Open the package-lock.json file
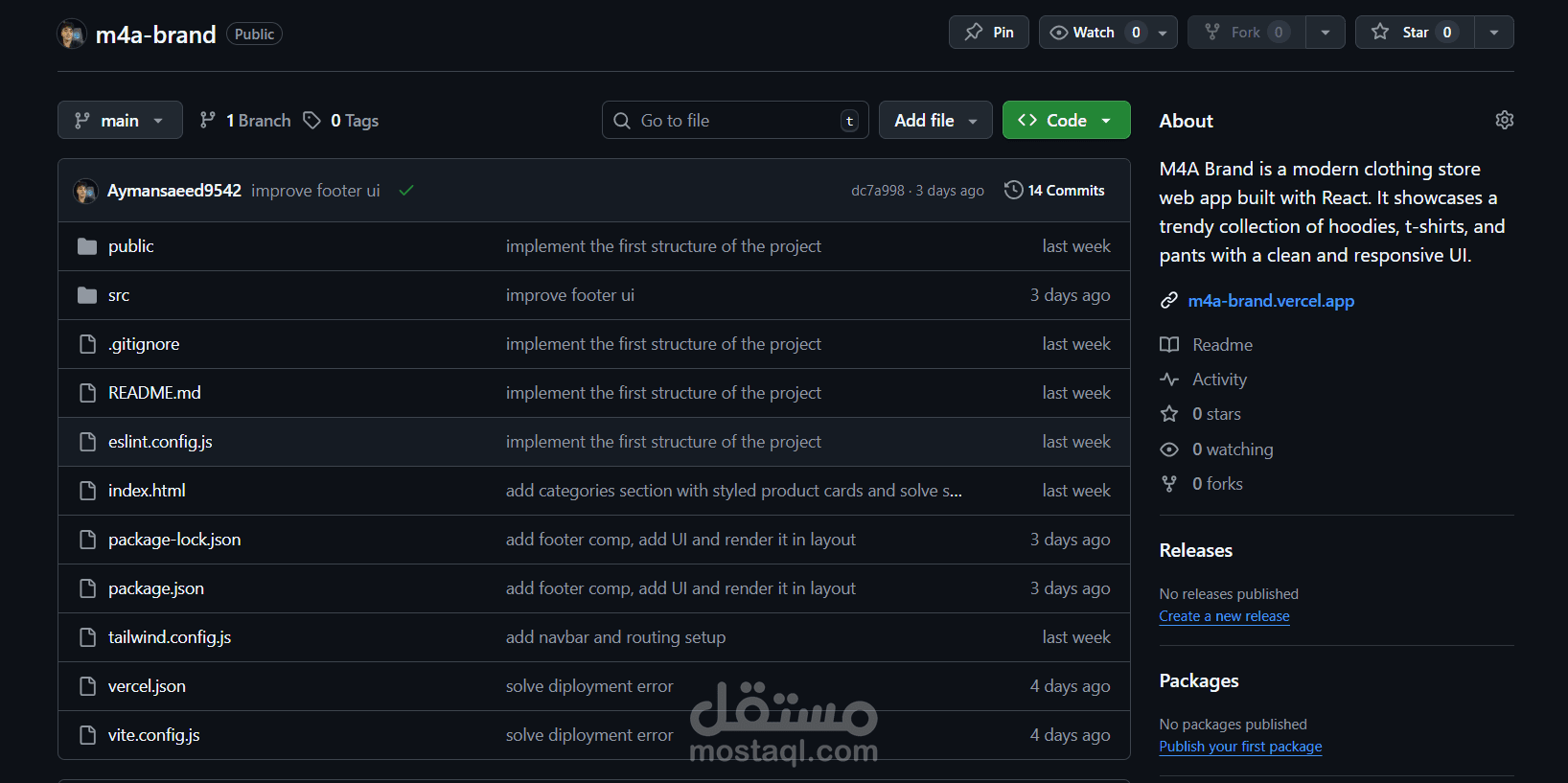 (174, 540)
